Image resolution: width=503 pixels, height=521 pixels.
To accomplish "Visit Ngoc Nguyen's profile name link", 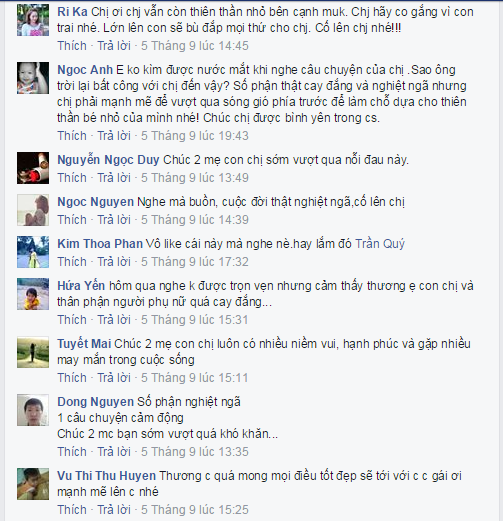I will pyautogui.click(x=95, y=202).
